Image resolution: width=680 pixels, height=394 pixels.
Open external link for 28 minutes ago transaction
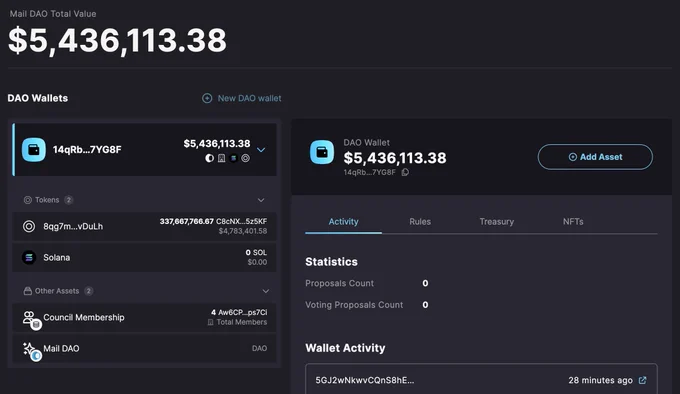coord(643,380)
